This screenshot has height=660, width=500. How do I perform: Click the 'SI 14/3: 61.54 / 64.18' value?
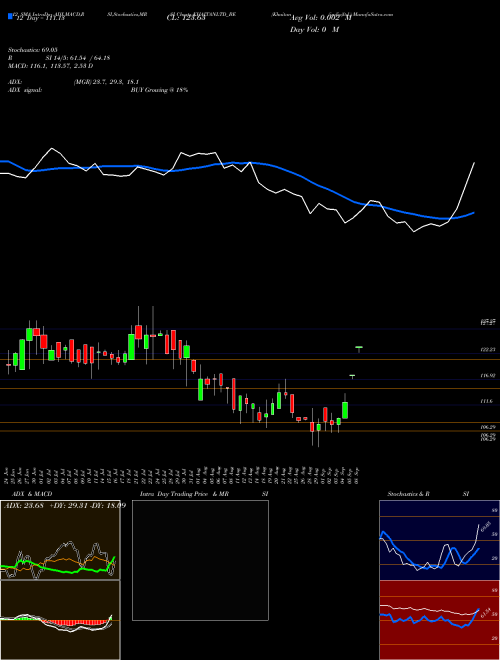coord(78,58)
